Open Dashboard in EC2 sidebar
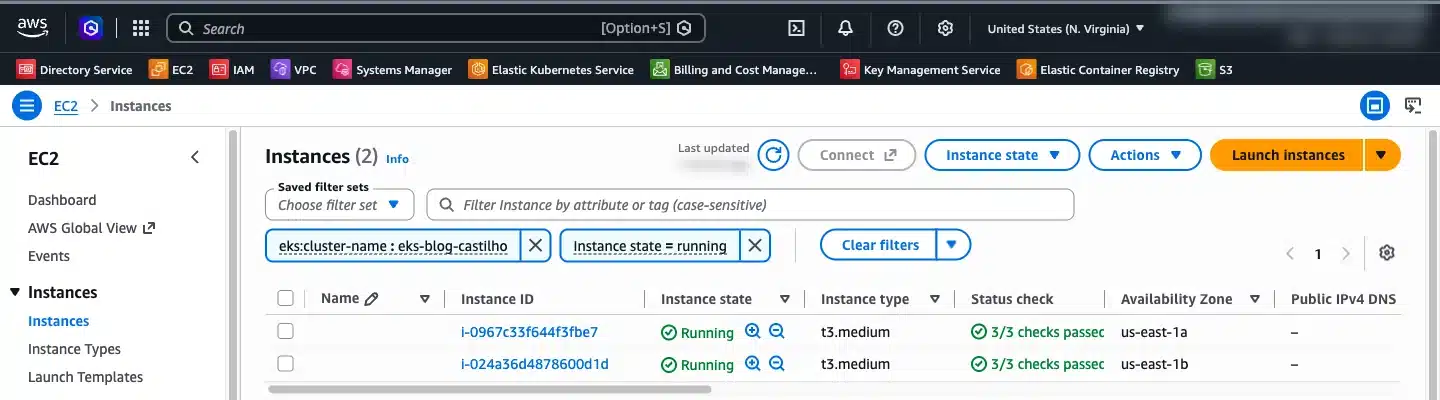1440x400 pixels. click(x=62, y=200)
